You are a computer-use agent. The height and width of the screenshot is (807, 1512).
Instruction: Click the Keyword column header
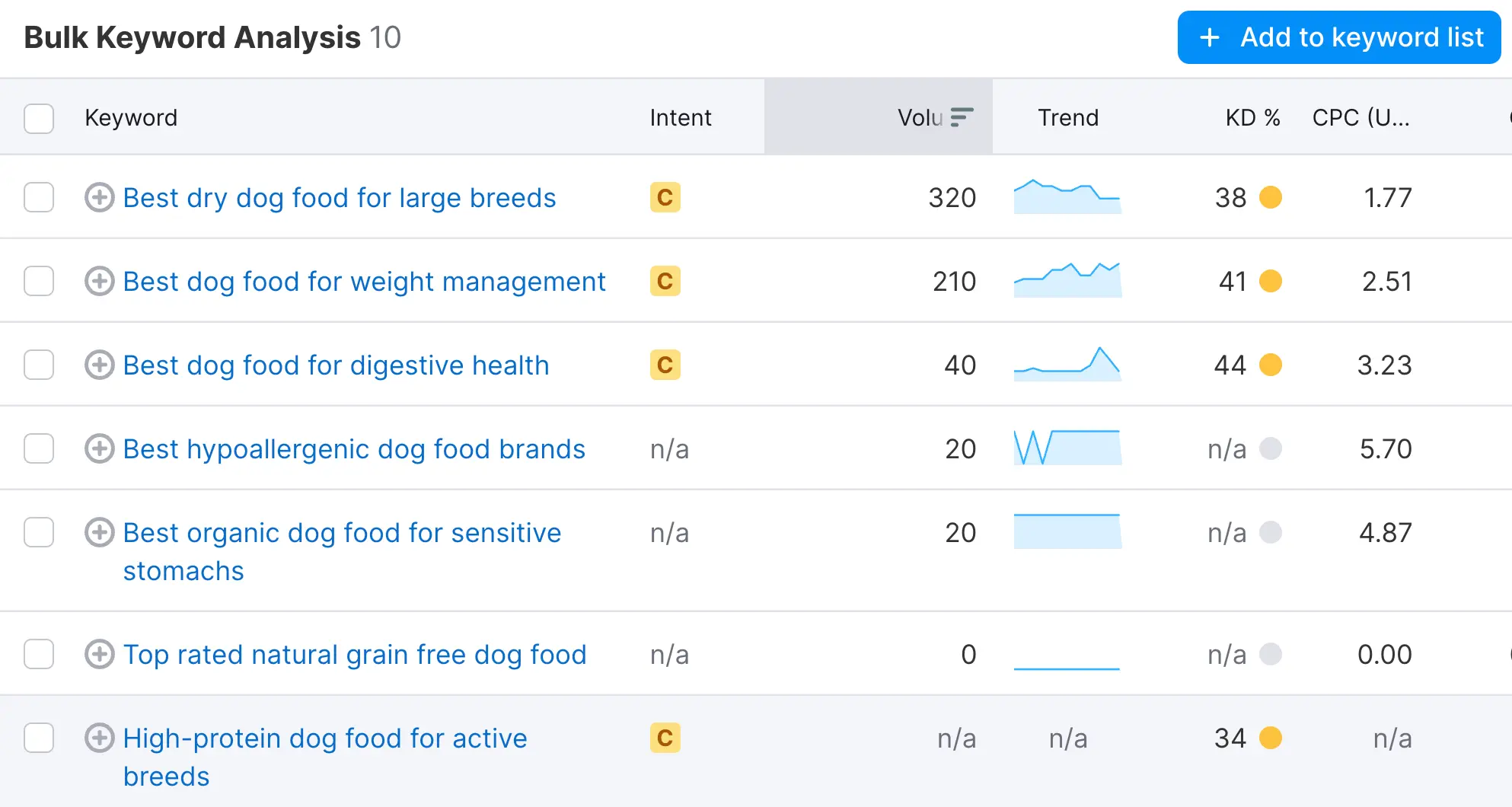[131, 117]
